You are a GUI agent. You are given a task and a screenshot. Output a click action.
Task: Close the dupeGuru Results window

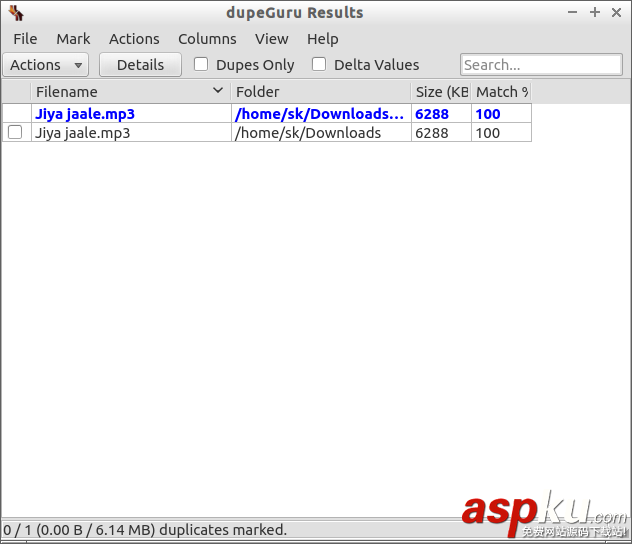[x=616, y=12]
